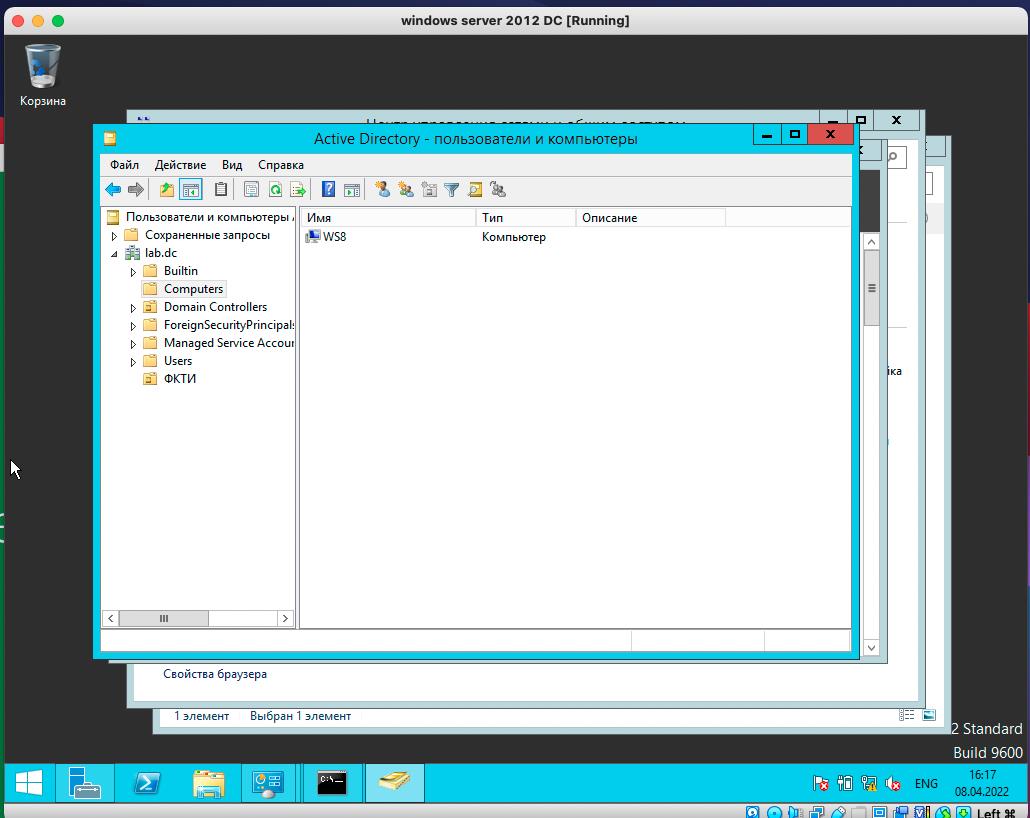Sort by Тип column header
The height and width of the screenshot is (818, 1030).
(526, 217)
